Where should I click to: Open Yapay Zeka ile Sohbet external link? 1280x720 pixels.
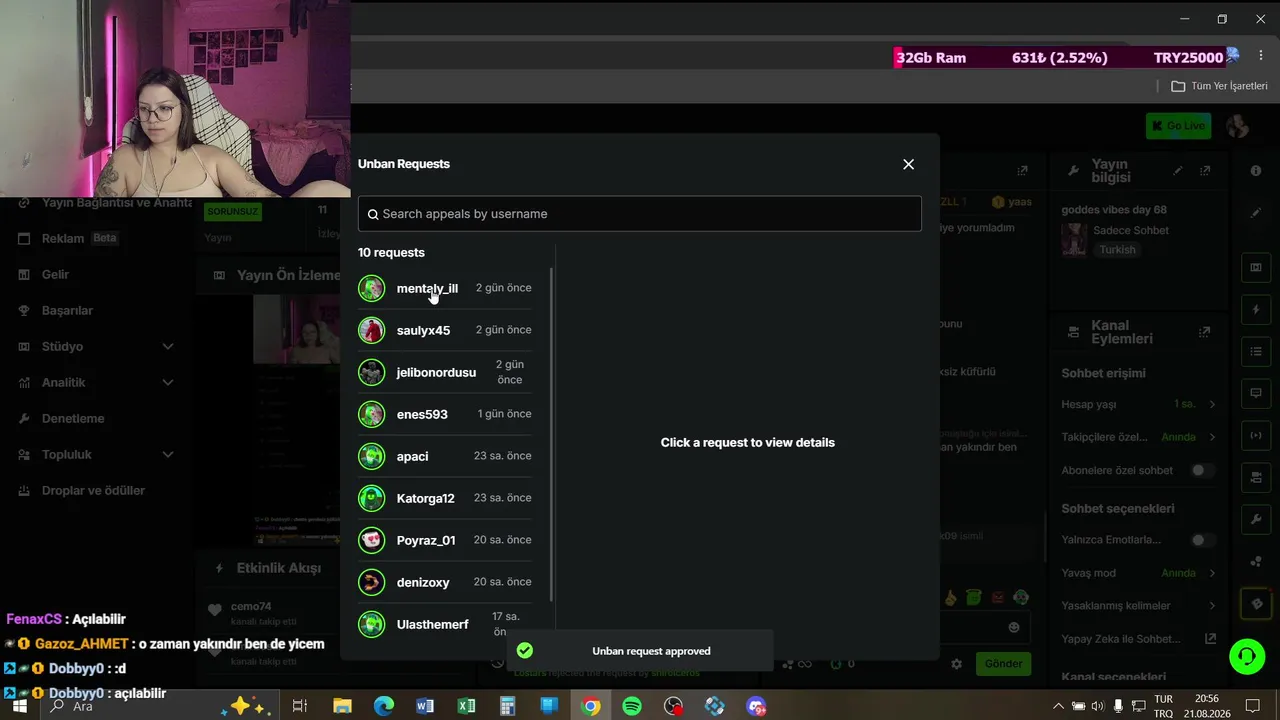(1210, 639)
